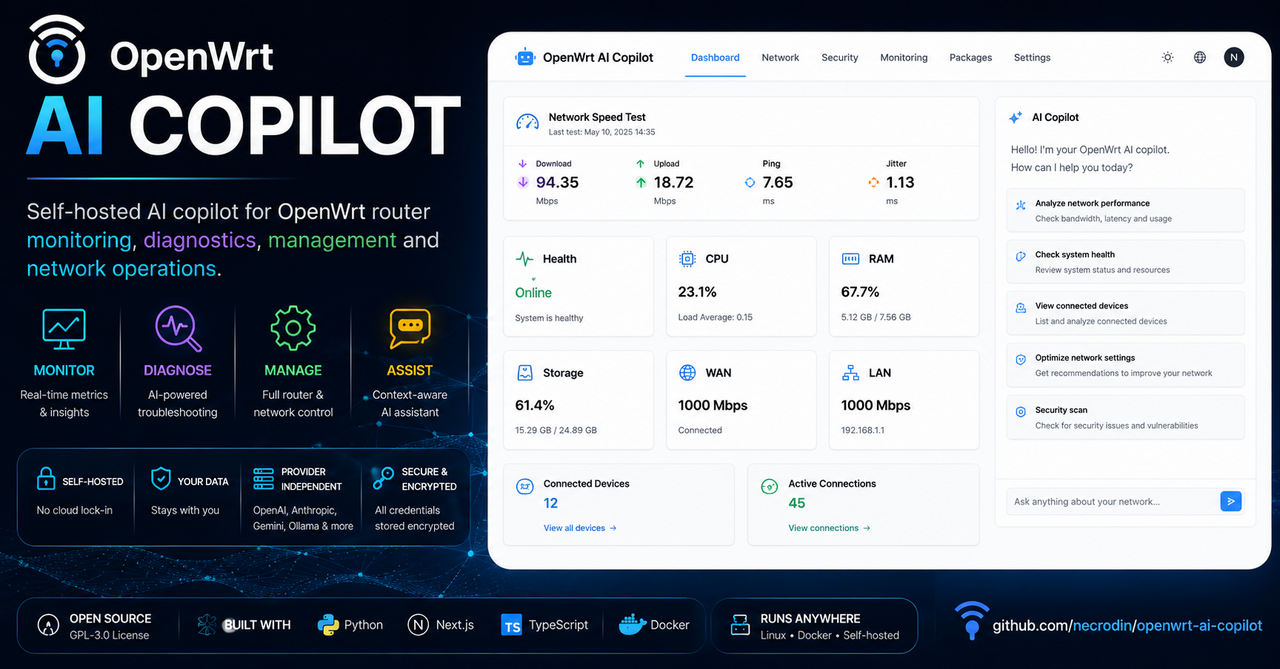1280x669 pixels.
Task: Click the Next.js logo
Action: [419, 624]
